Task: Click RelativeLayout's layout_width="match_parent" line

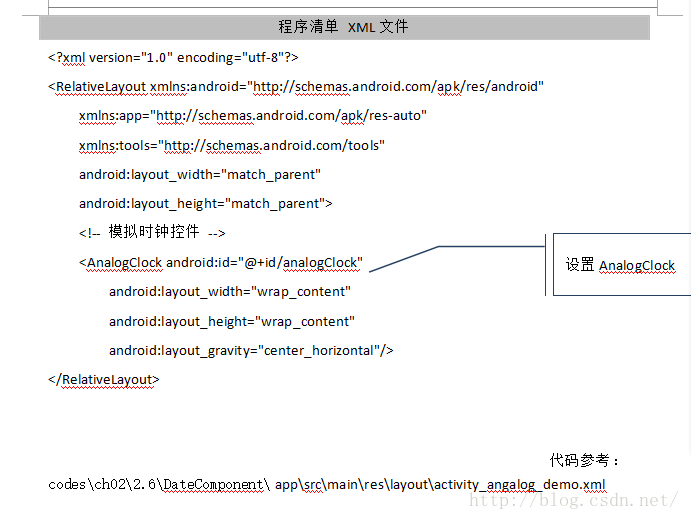Action: 200,175
